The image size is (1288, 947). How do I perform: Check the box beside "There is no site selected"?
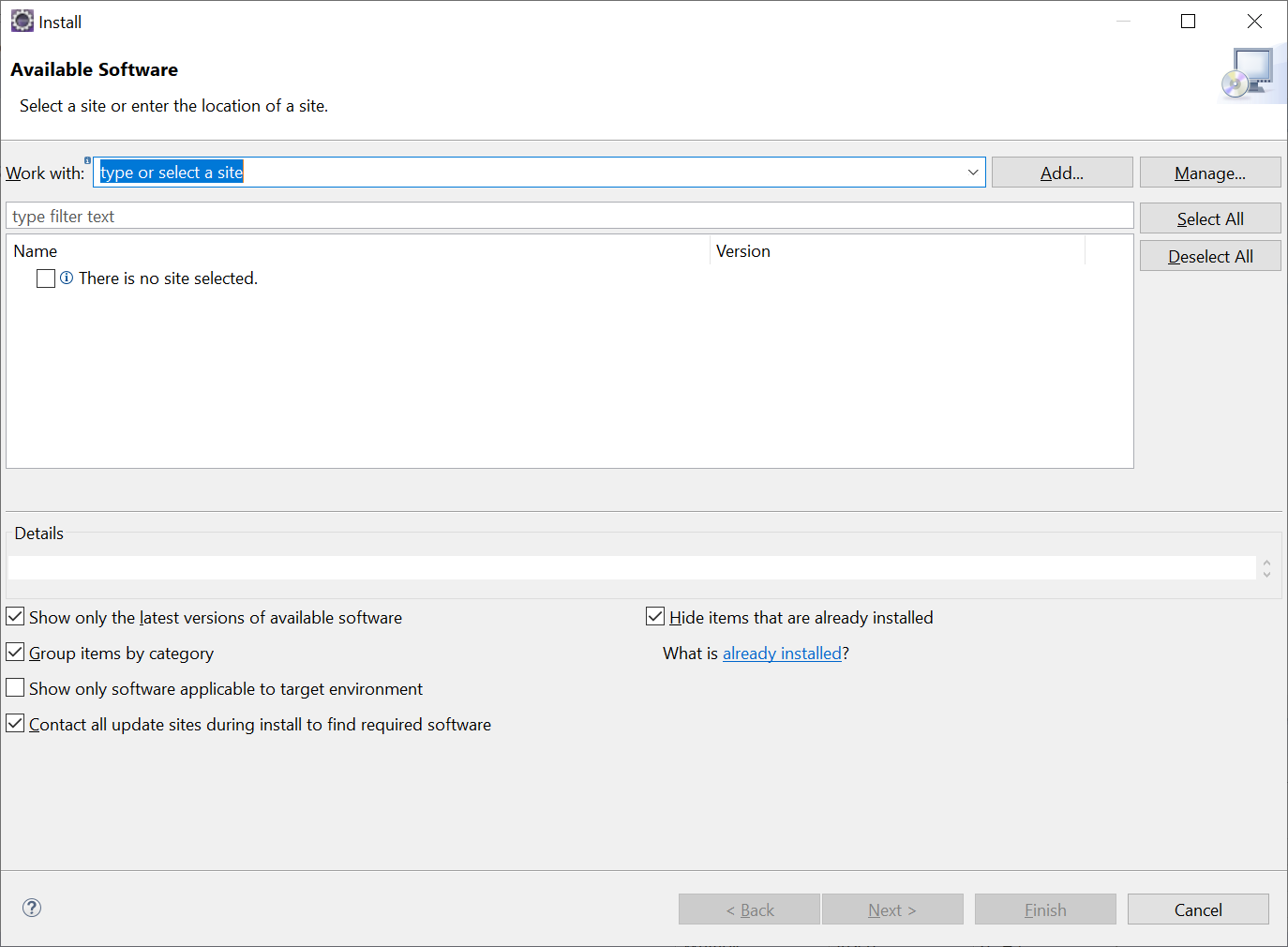45,278
